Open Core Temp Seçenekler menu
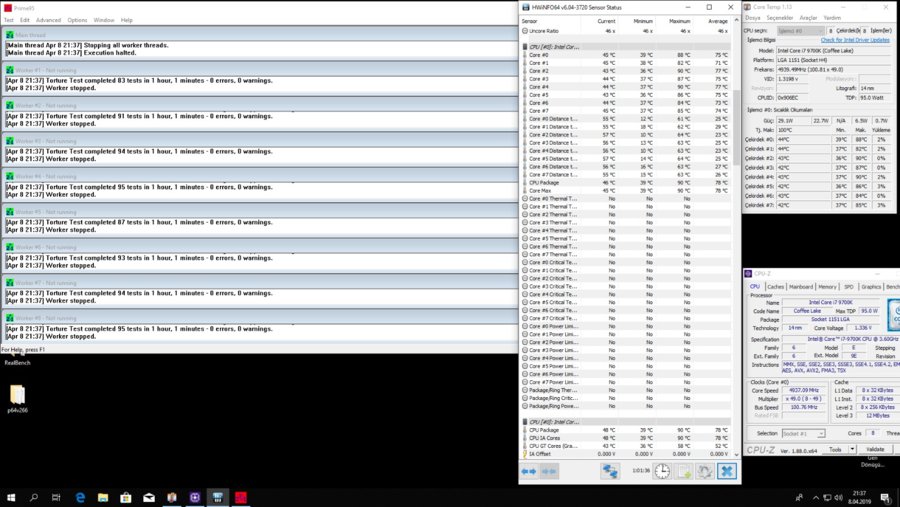 [780, 18]
